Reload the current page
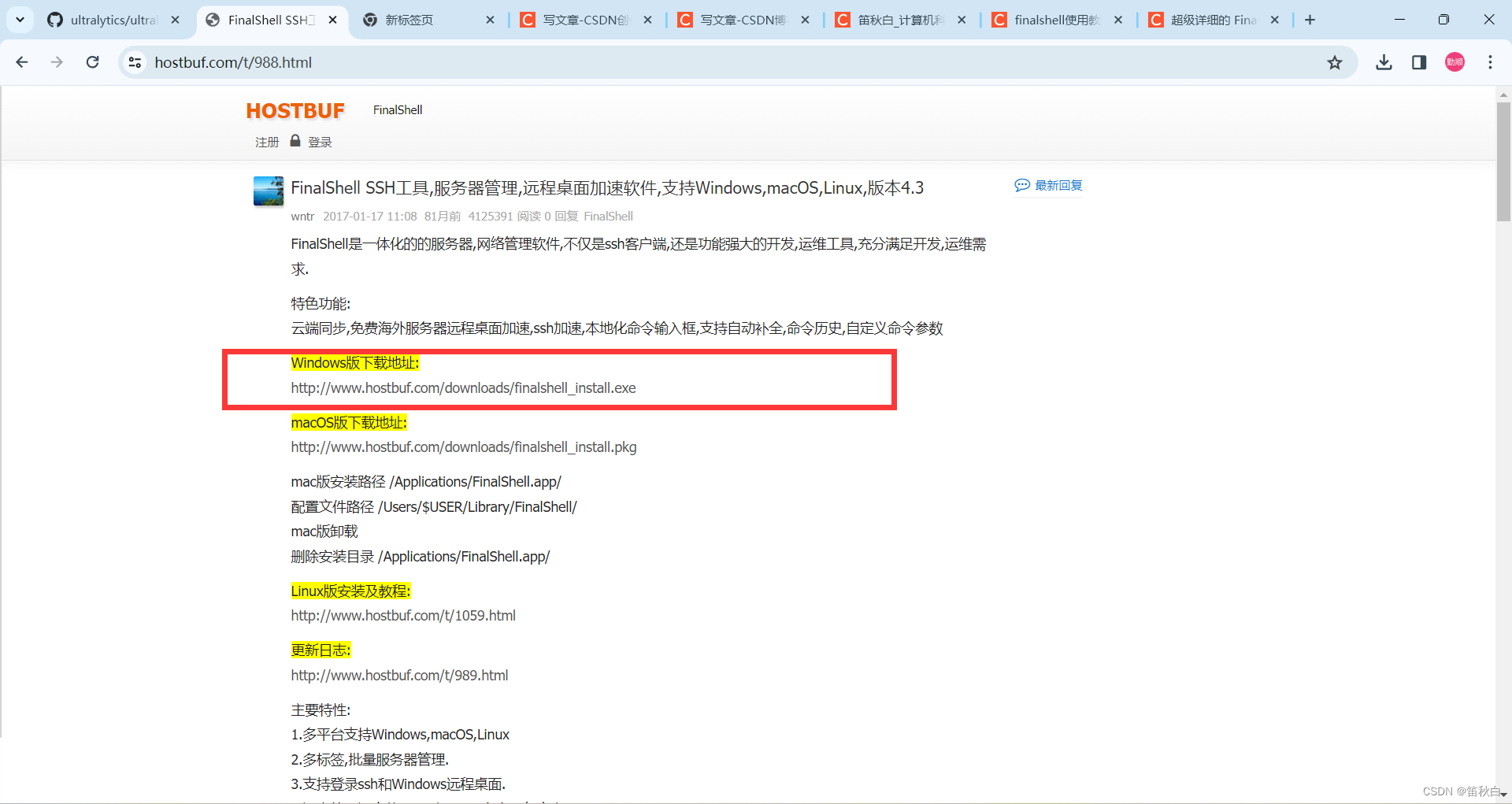Screen dimensions: 1512x804 pyautogui.click(x=92, y=62)
